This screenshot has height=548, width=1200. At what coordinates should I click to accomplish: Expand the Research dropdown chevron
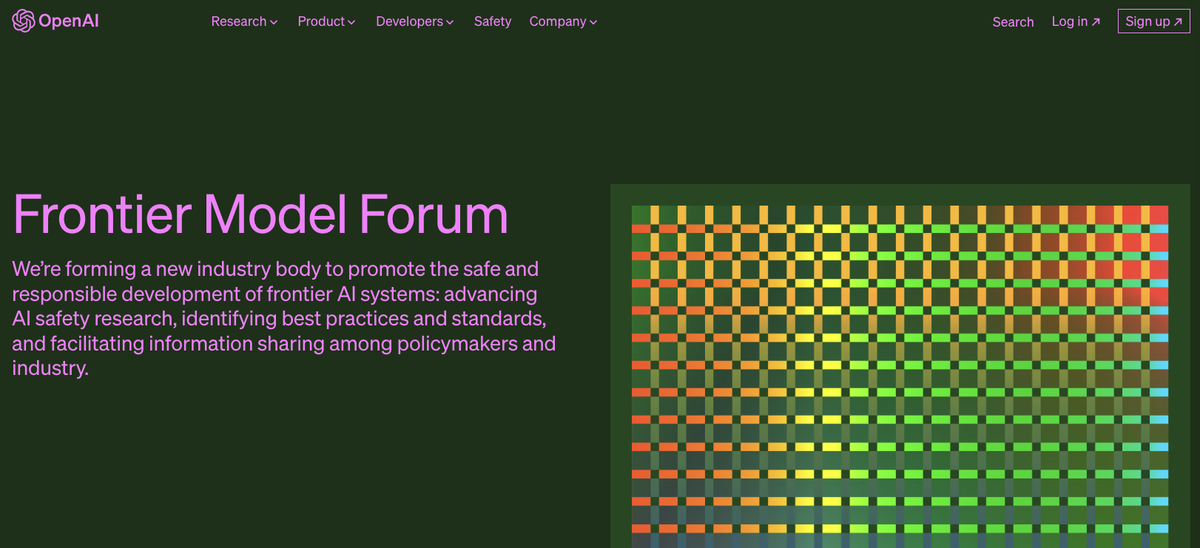(x=273, y=22)
